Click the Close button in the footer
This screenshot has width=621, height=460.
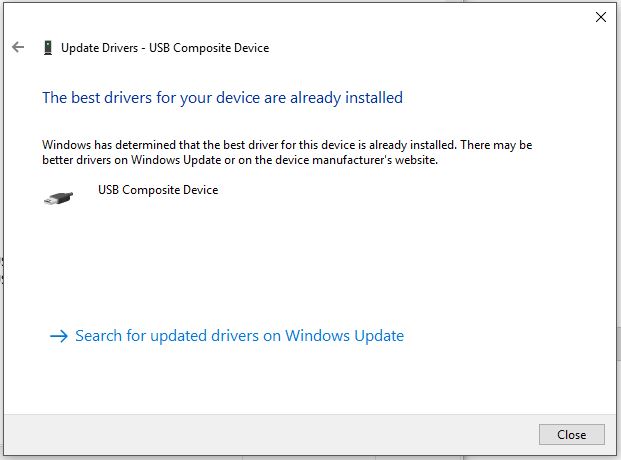(x=571, y=435)
